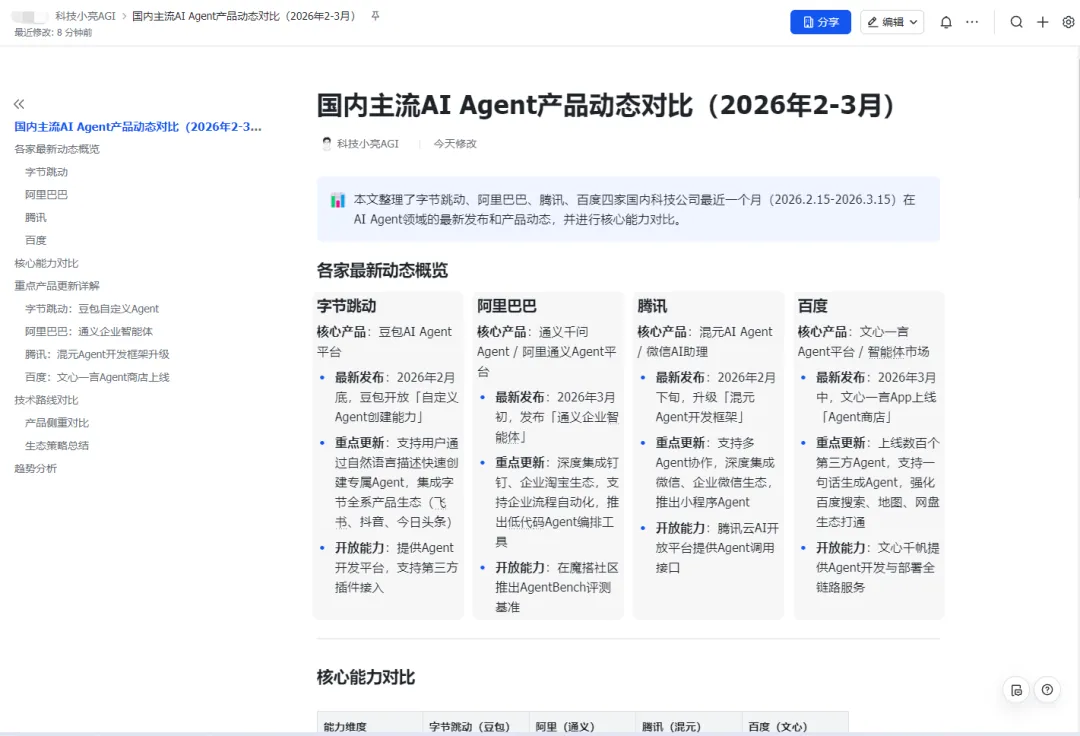1080x736 pixels.
Task: Click the workspace avatar at top left
Action: 30,17
